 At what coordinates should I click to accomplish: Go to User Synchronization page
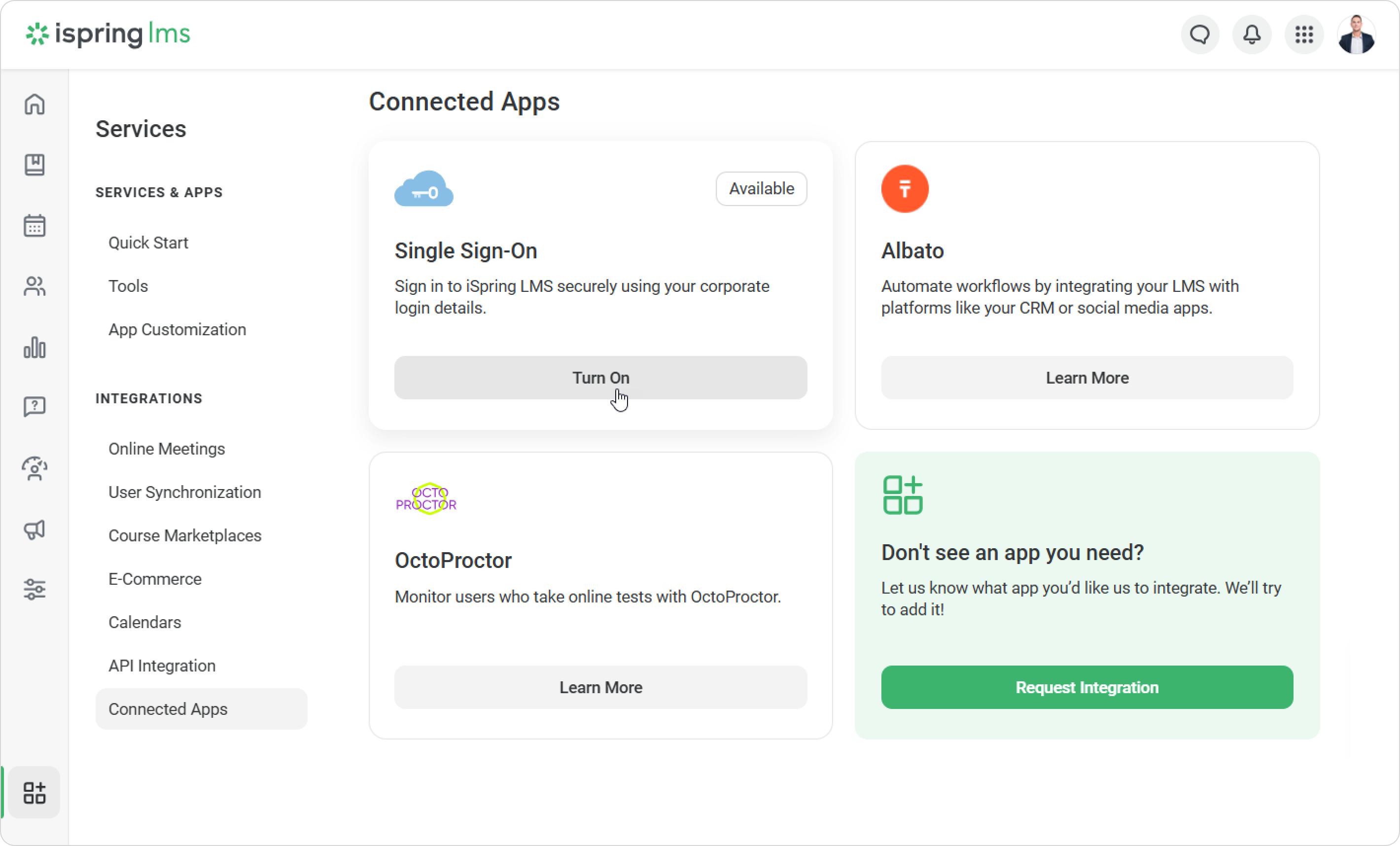185,492
